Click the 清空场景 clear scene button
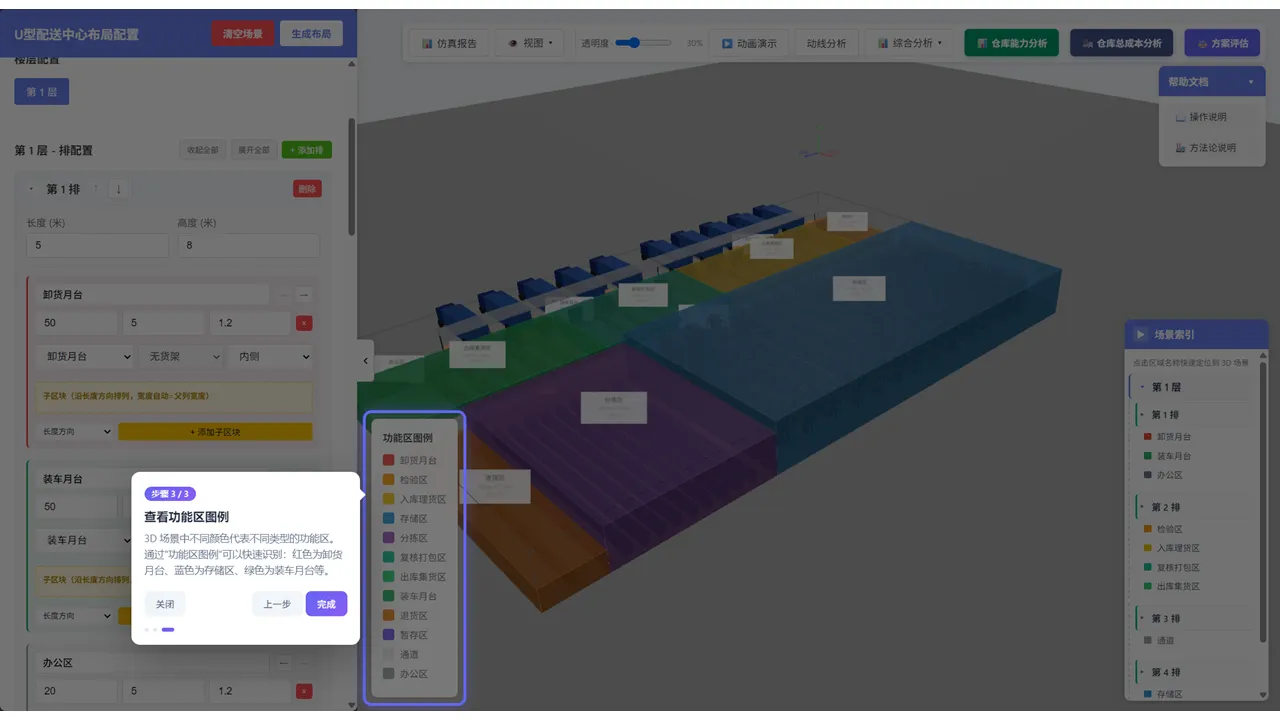Viewport: 1280px width, 720px height. tap(243, 34)
